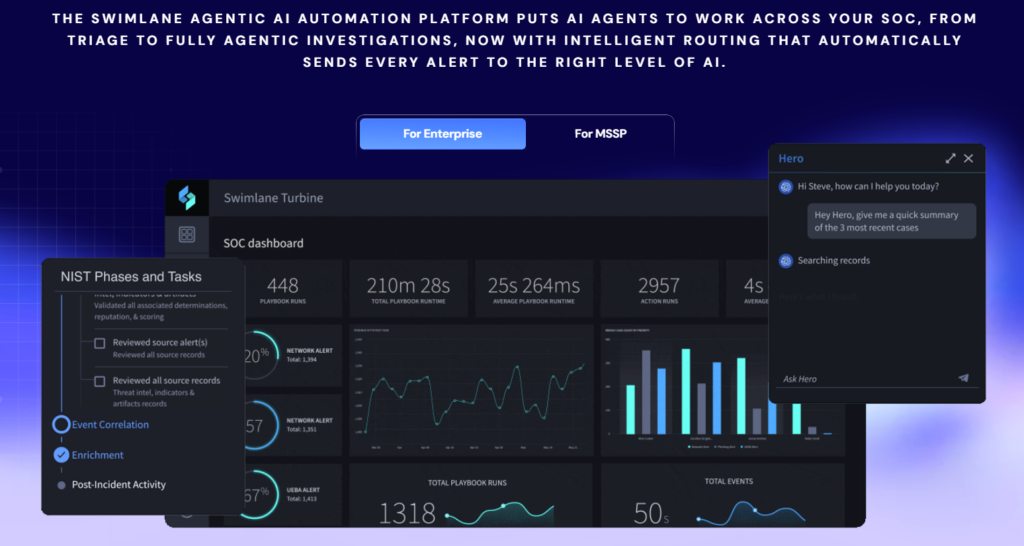Click the 2957 Action Runs card
Viewport: 1024px width, 546px height.
click(x=659, y=289)
